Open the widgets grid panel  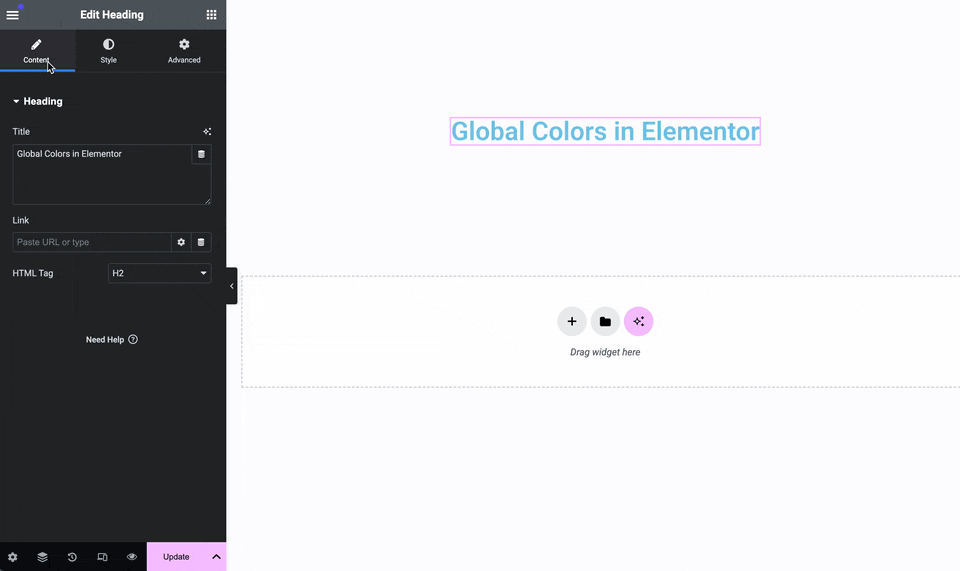coord(211,15)
